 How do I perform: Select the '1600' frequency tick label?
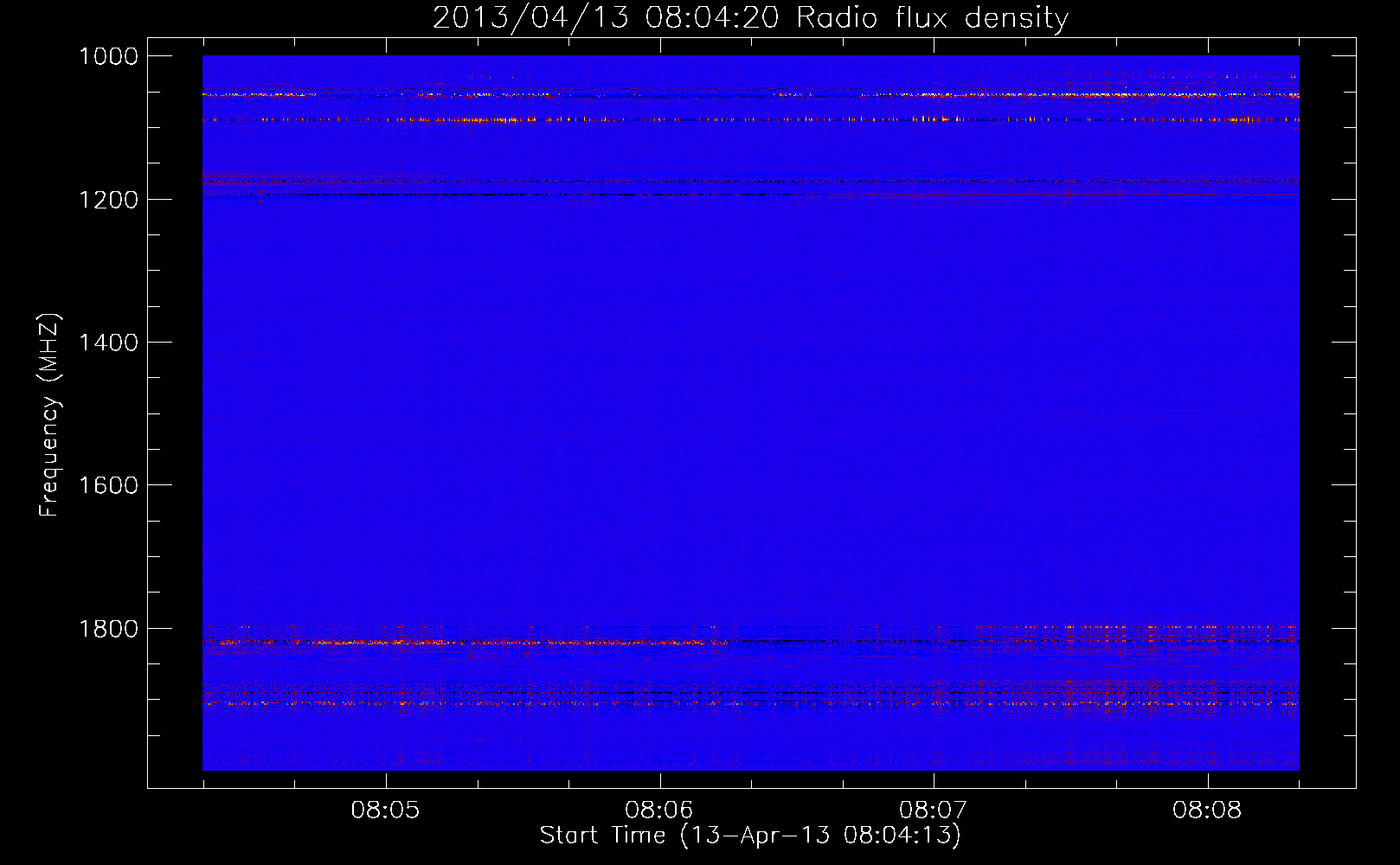click(108, 485)
